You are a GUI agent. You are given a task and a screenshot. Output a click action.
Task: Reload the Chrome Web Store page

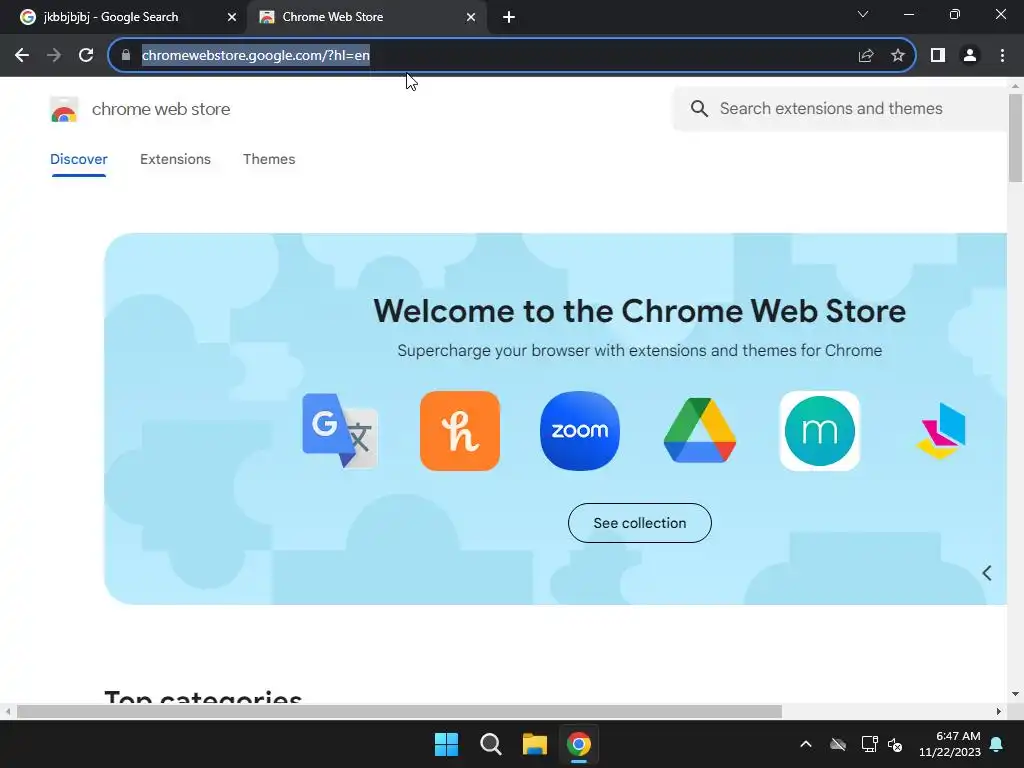coord(86,56)
